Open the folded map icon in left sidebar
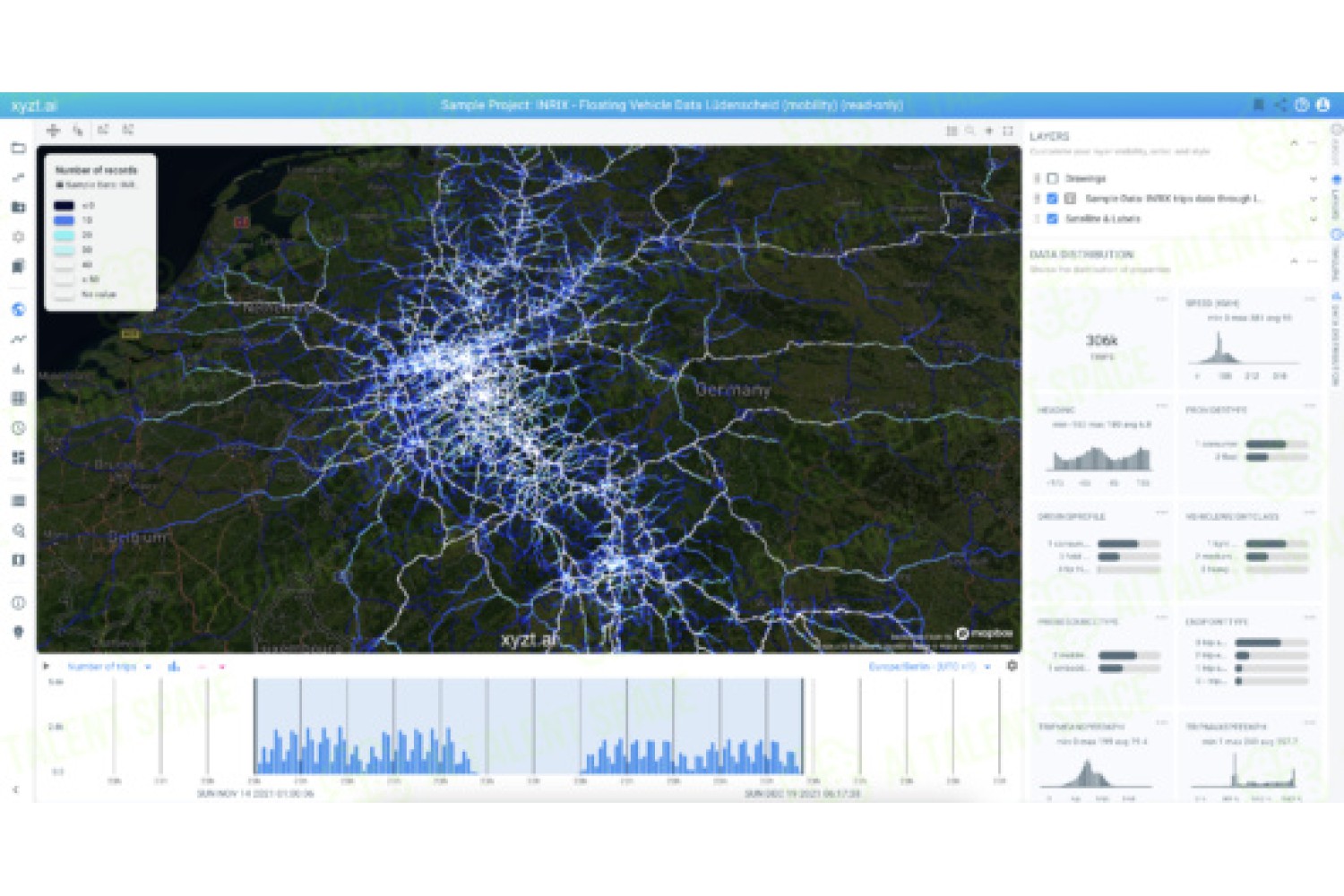This screenshot has height=896, width=1344. [18, 560]
